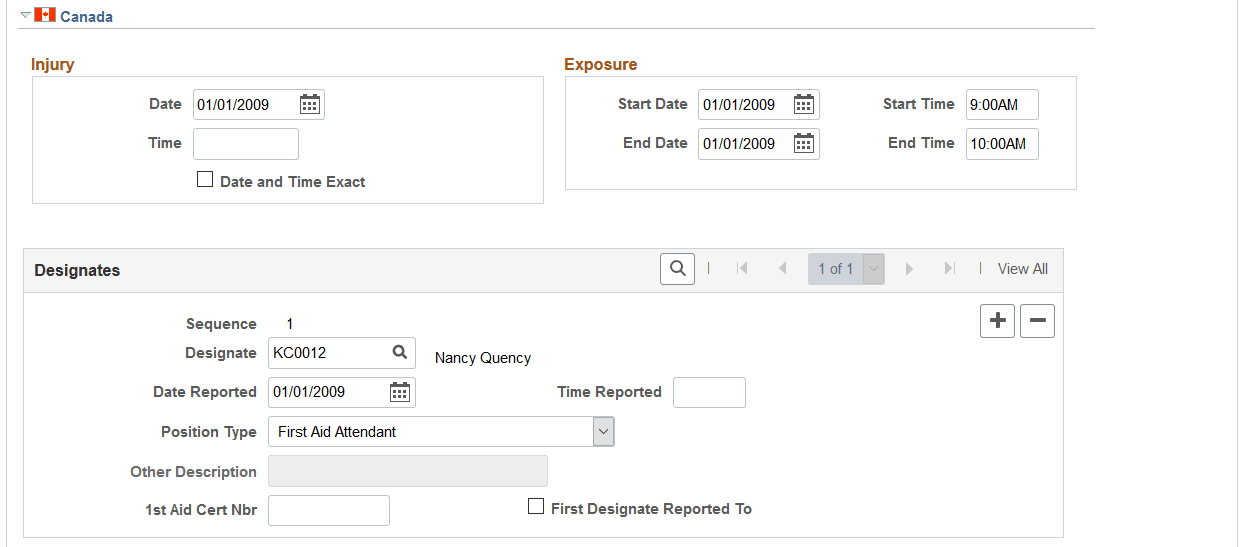Click the Designate lookup magnifier icon
The height and width of the screenshot is (547, 1246).
399,352
